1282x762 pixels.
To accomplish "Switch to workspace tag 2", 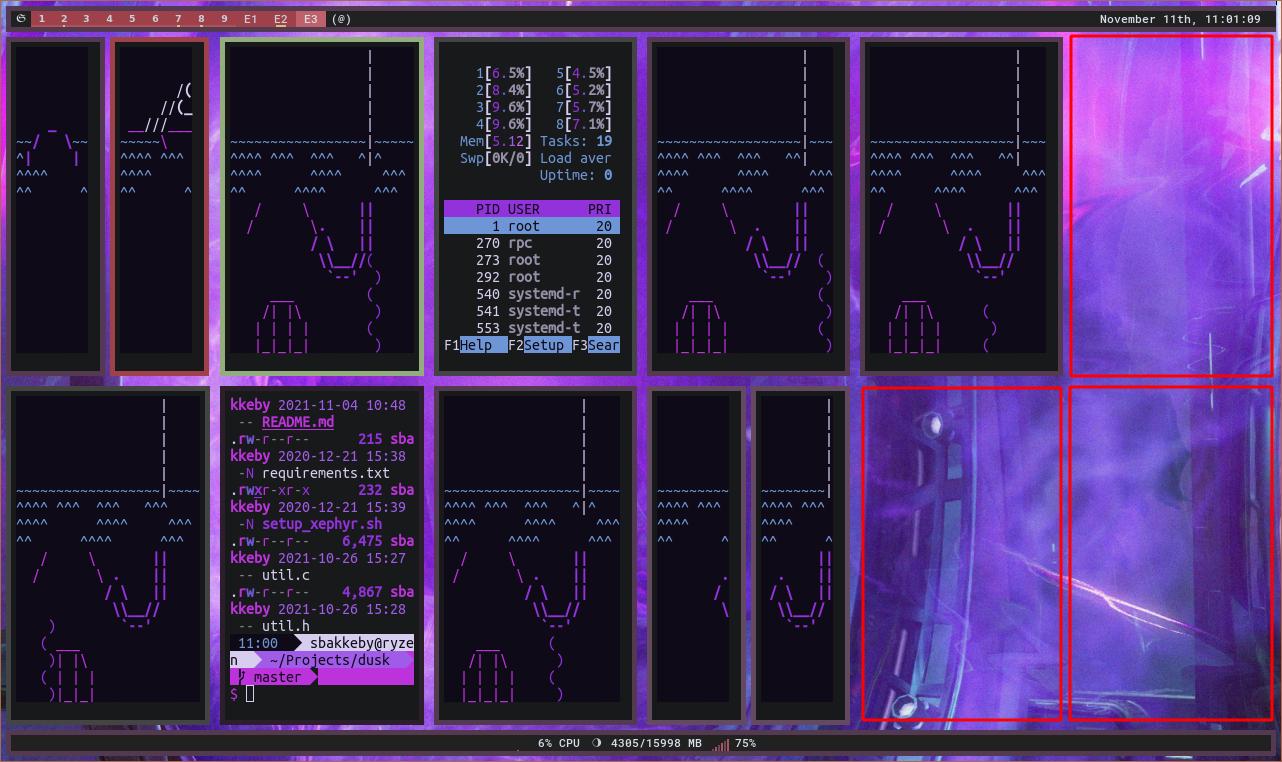I will click(x=64, y=19).
